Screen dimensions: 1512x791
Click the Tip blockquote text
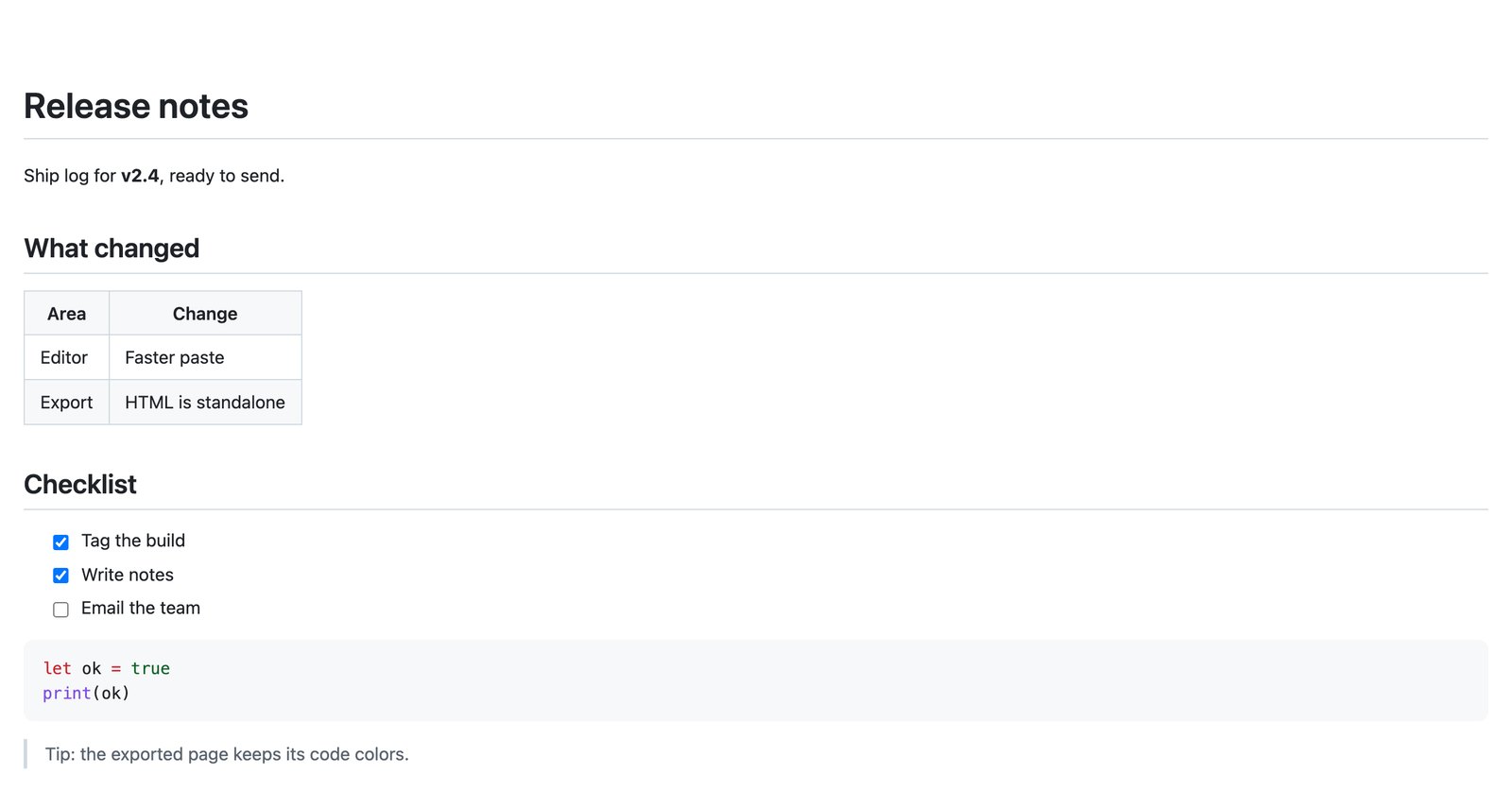click(227, 754)
